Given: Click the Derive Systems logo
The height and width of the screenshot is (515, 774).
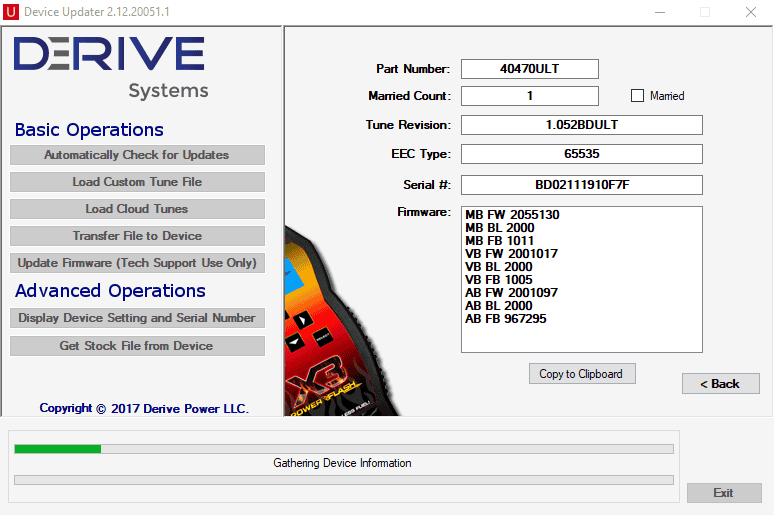Looking at the screenshot, I should (x=111, y=68).
